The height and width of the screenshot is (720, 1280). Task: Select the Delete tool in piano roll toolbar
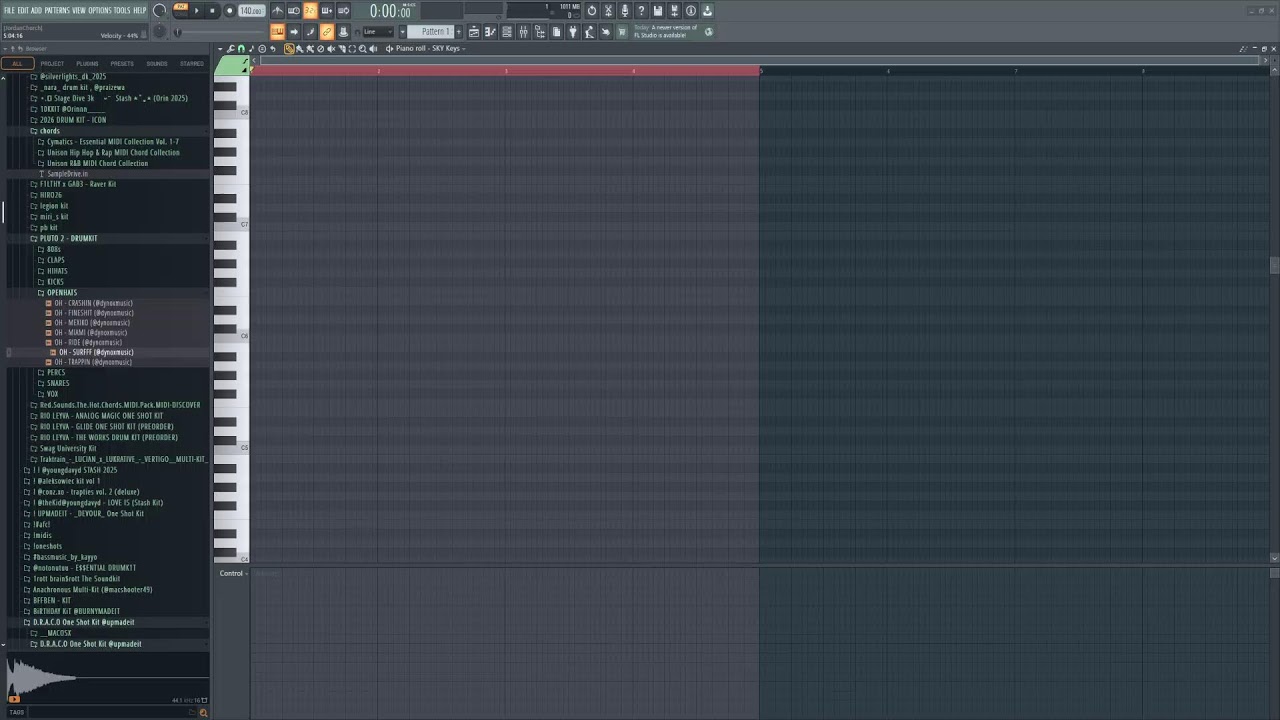(x=320, y=48)
